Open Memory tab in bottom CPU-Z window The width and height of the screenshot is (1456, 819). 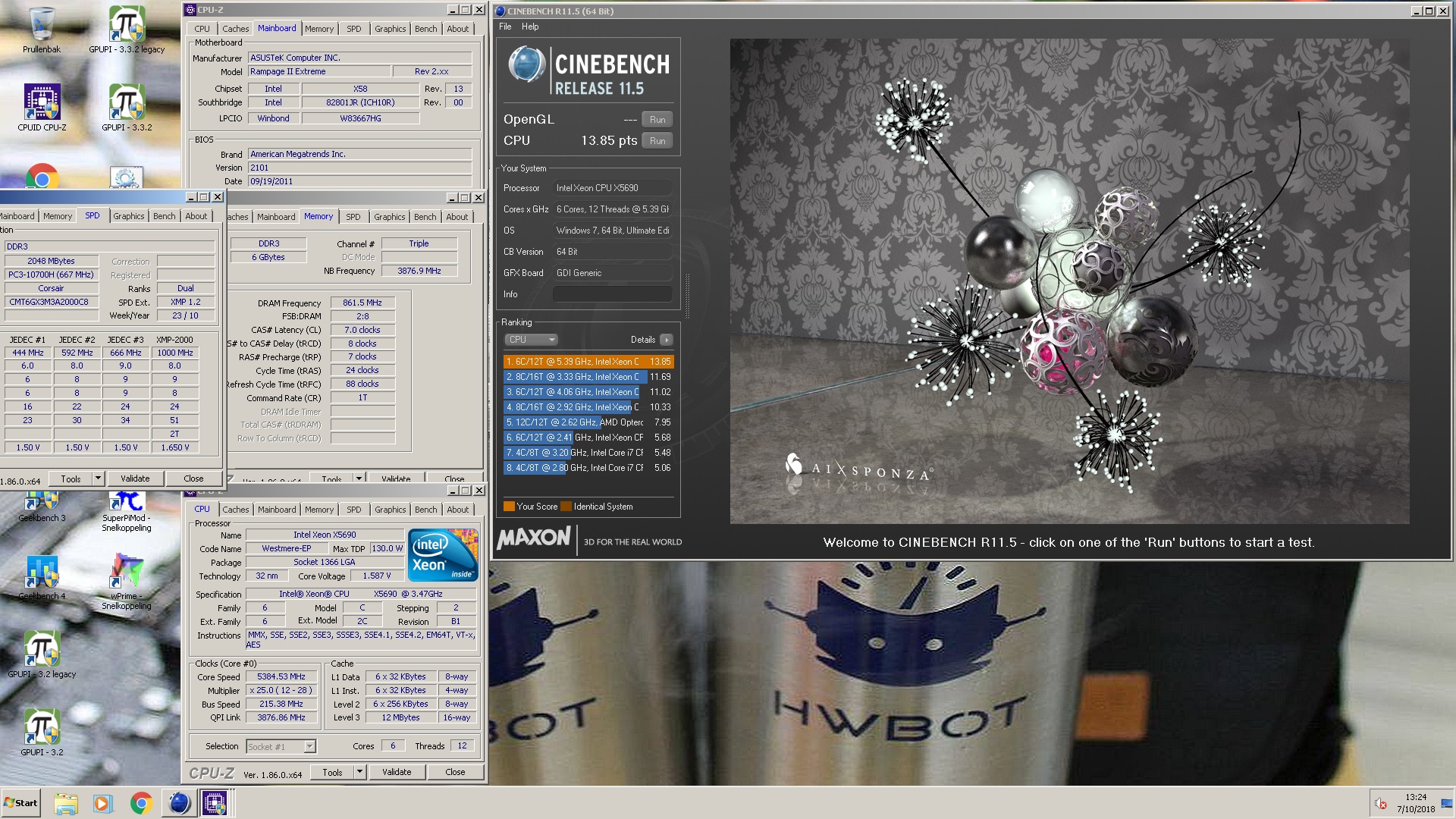(319, 510)
